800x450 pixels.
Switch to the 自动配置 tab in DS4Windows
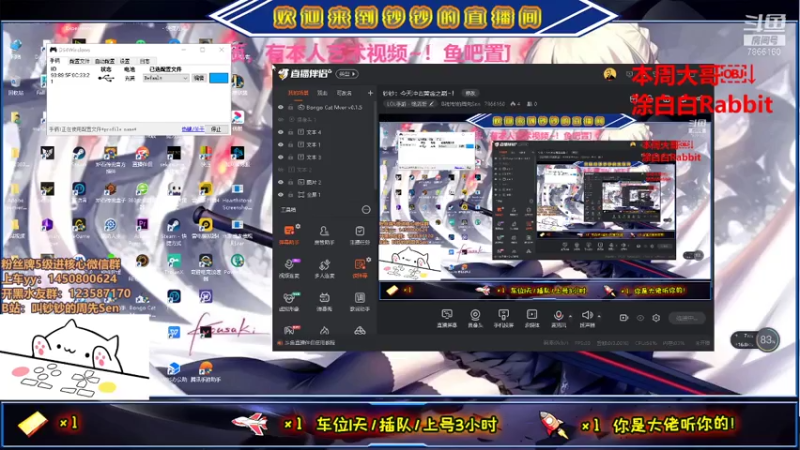coord(105,61)
